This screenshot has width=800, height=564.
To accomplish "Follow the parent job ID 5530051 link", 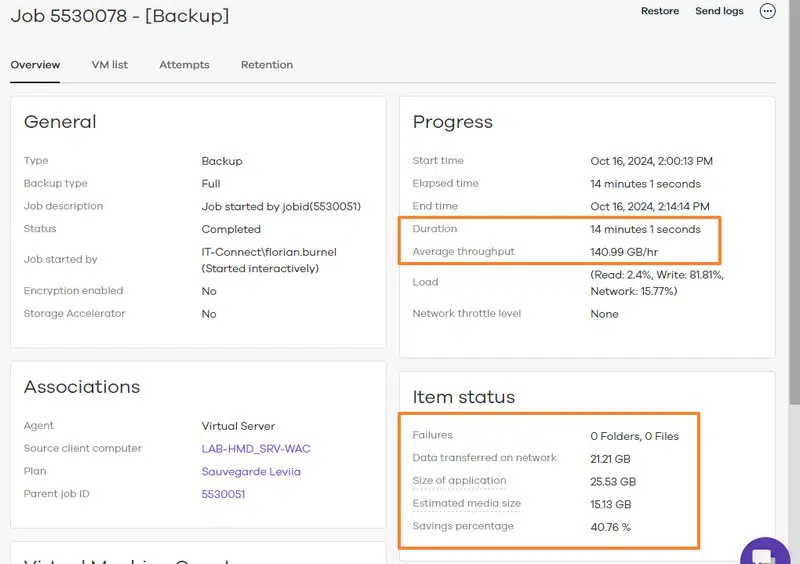I will click(223, 494).
